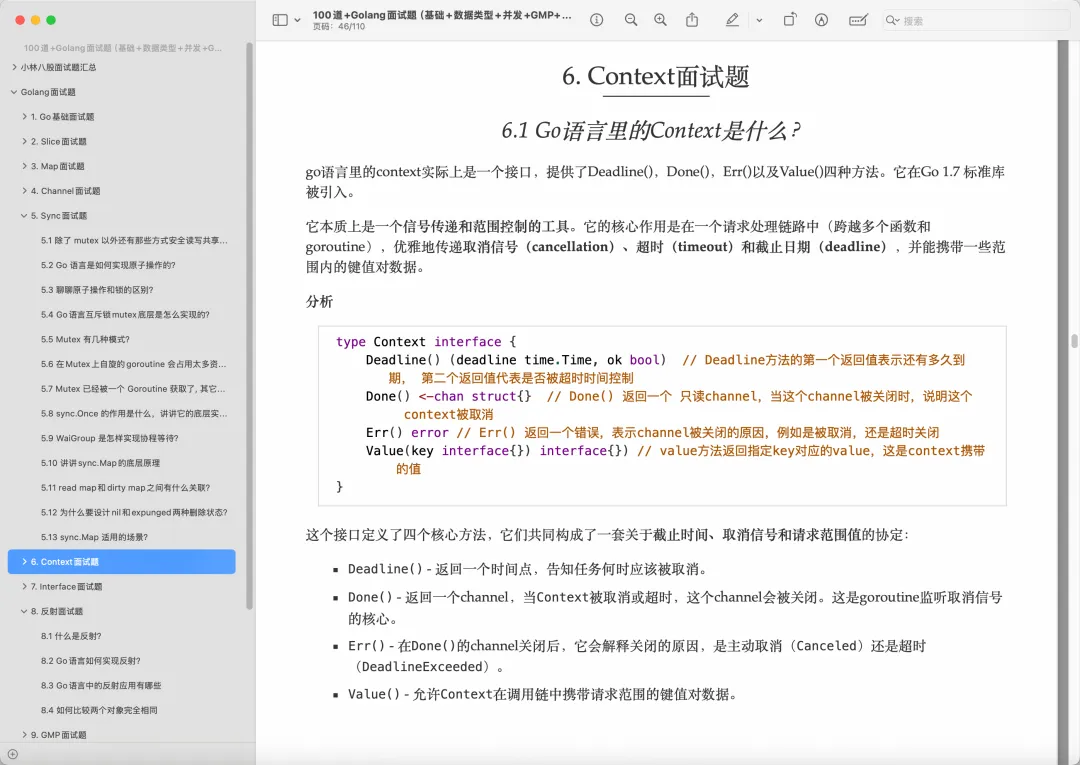This screenshot has width=1080, height=765.
Task: Select outline entry 5.5 Mutex 有几种模式?
Action: [x=85, y=339]
